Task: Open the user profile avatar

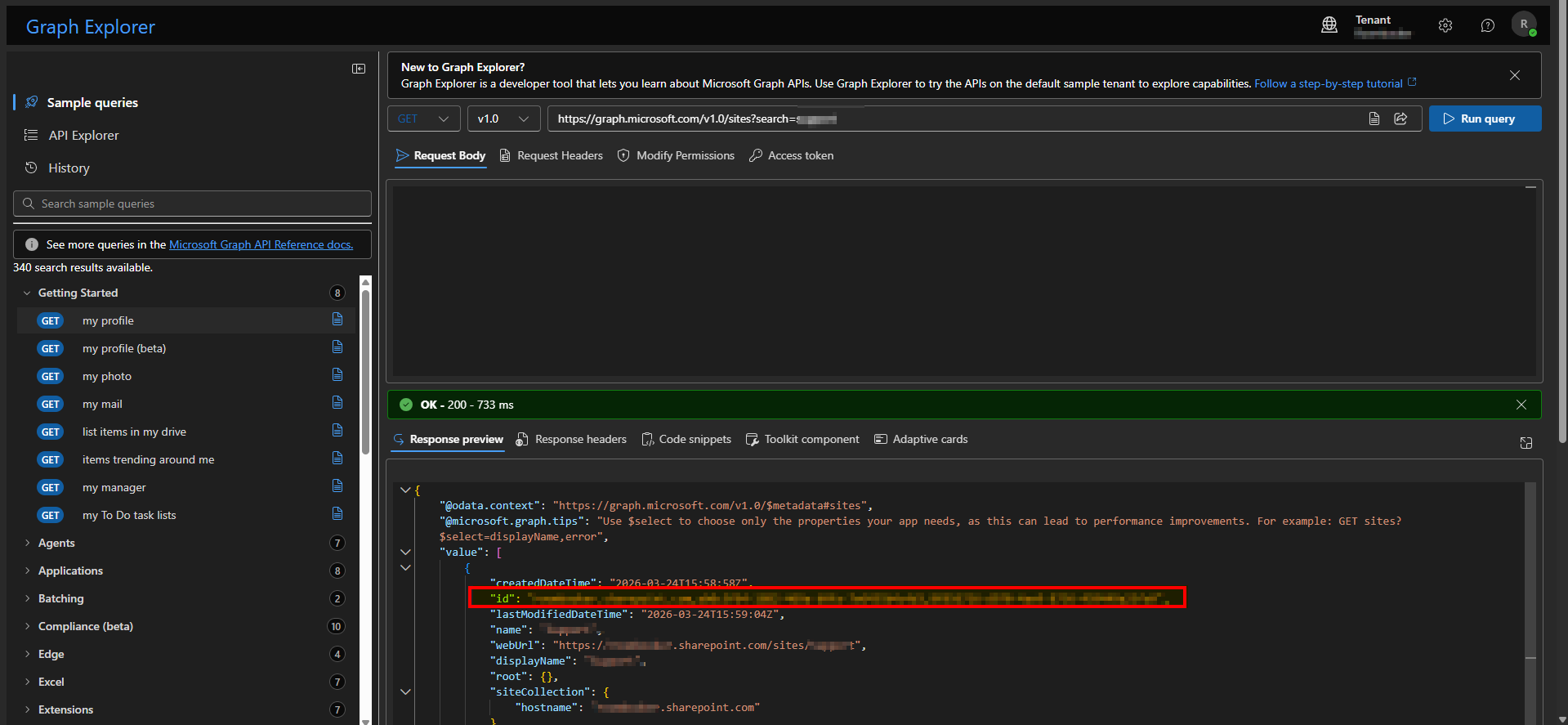Action: click(1524, 25)
